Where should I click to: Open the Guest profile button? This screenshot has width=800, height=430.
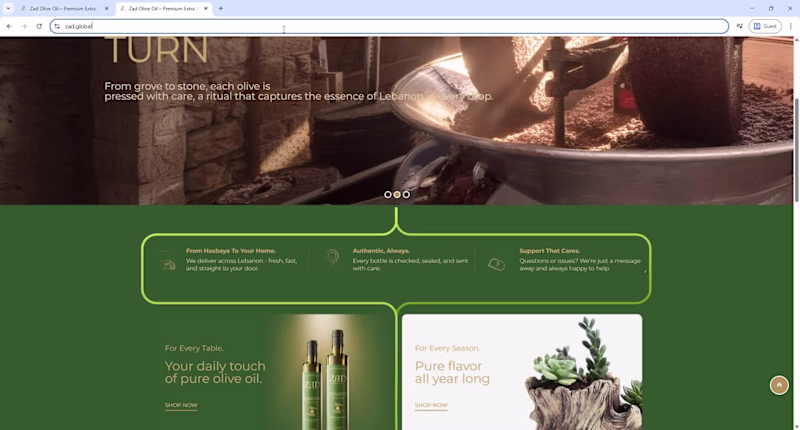(x=765, y=26)
